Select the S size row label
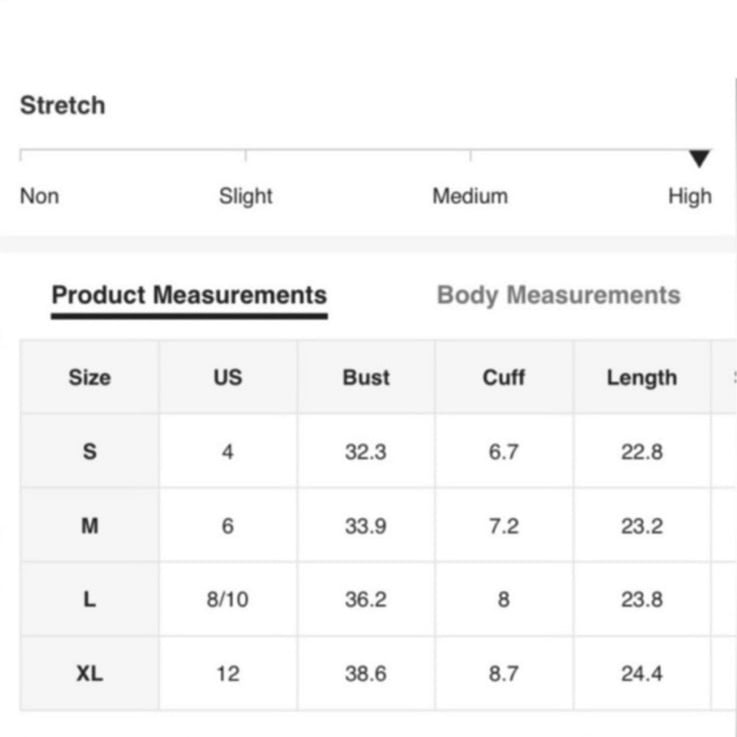The height and width of the screenshot is (737, 737). [90, 452]
